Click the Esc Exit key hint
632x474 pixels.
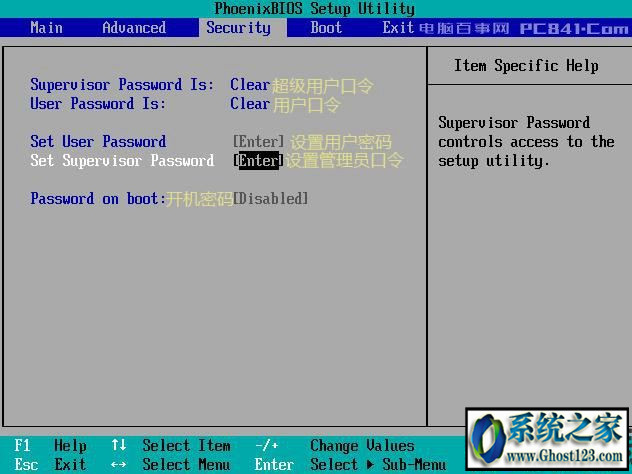[50, 464]
